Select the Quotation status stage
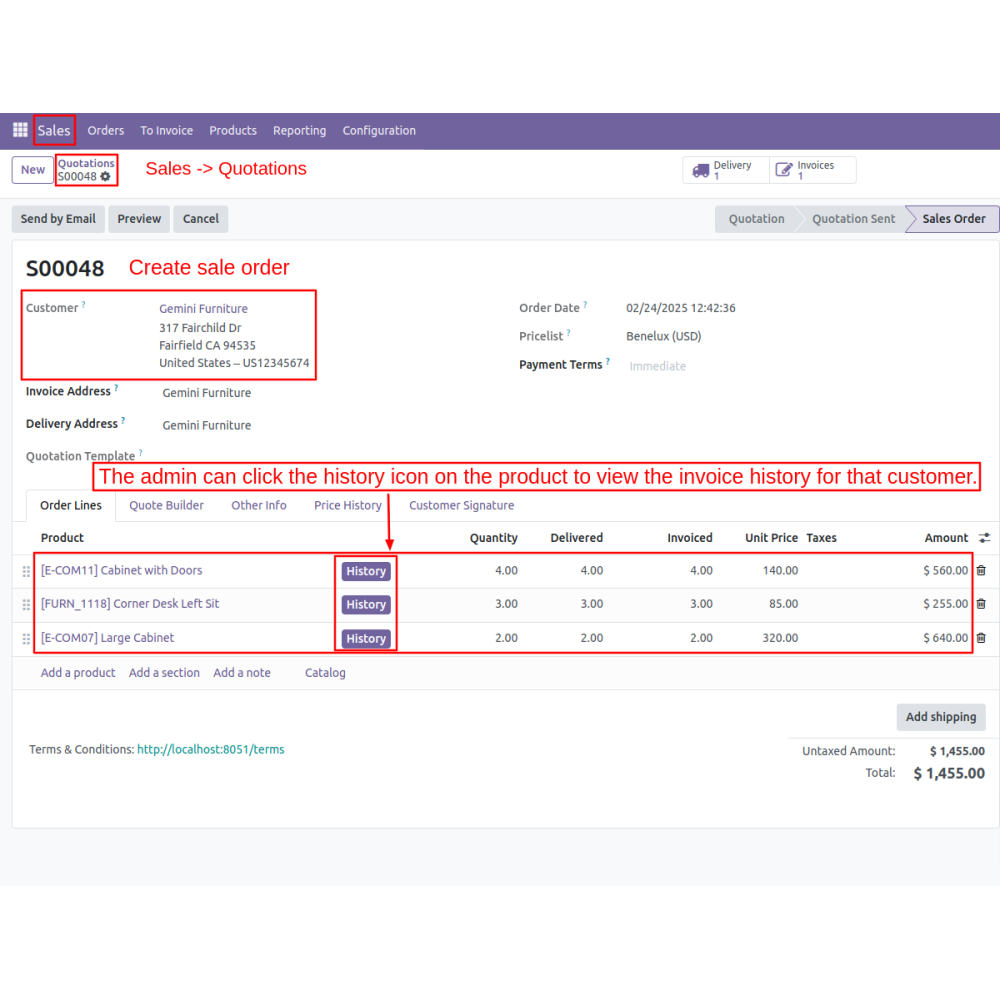 pyautogui.click(x=756, y=219)
